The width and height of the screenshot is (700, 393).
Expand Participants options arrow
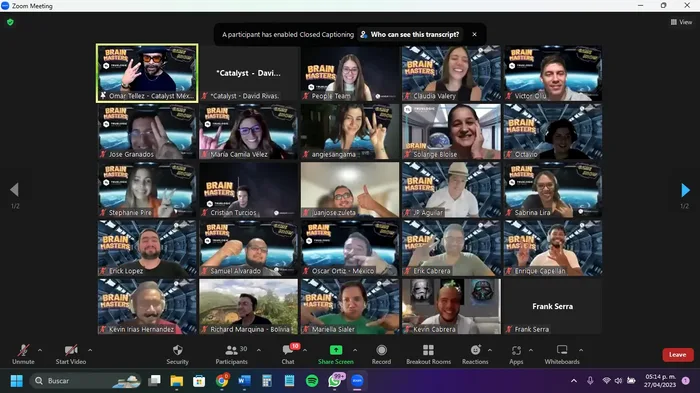click(258, 350)
